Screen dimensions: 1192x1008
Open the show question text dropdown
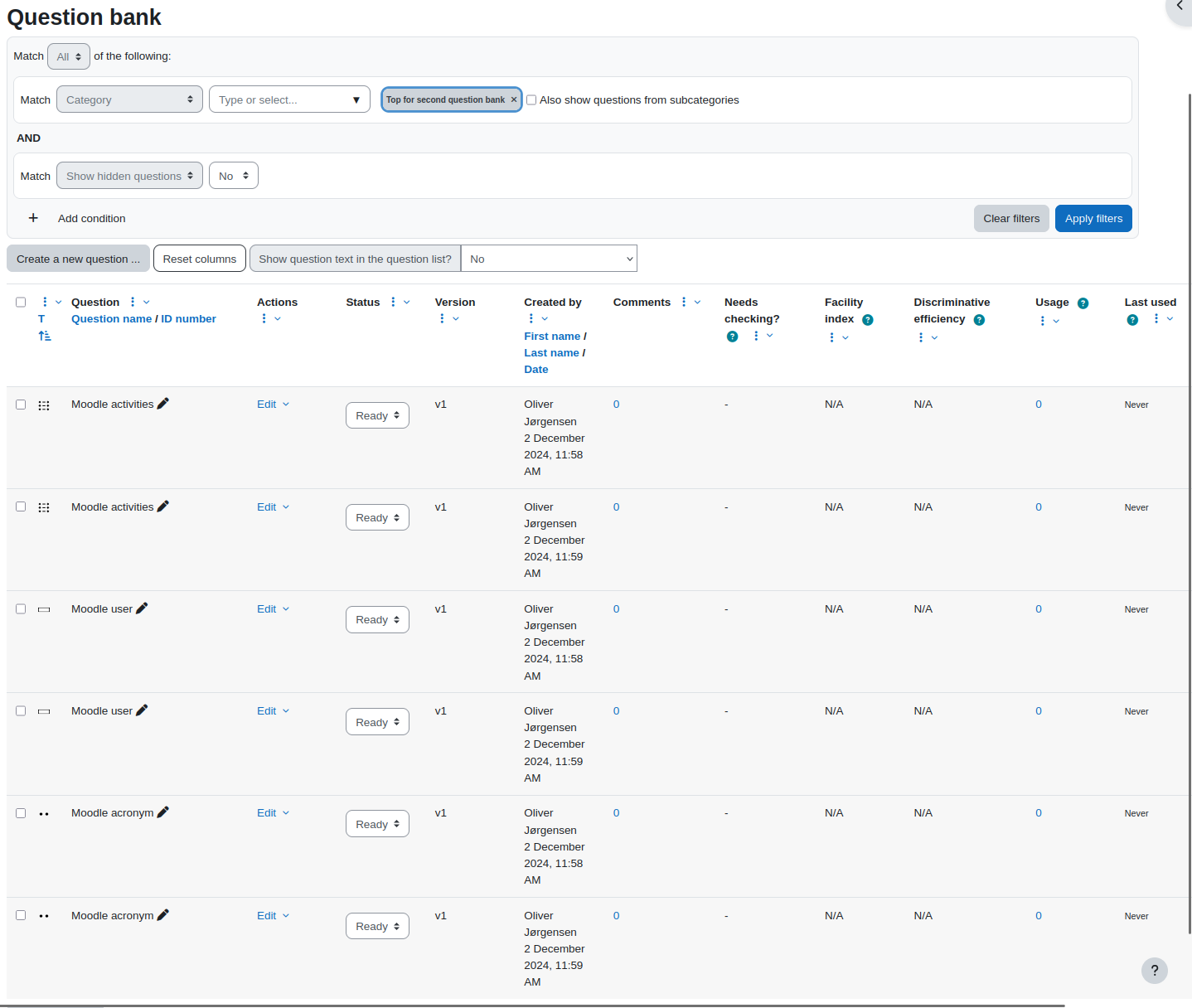(x=549, y=259)
